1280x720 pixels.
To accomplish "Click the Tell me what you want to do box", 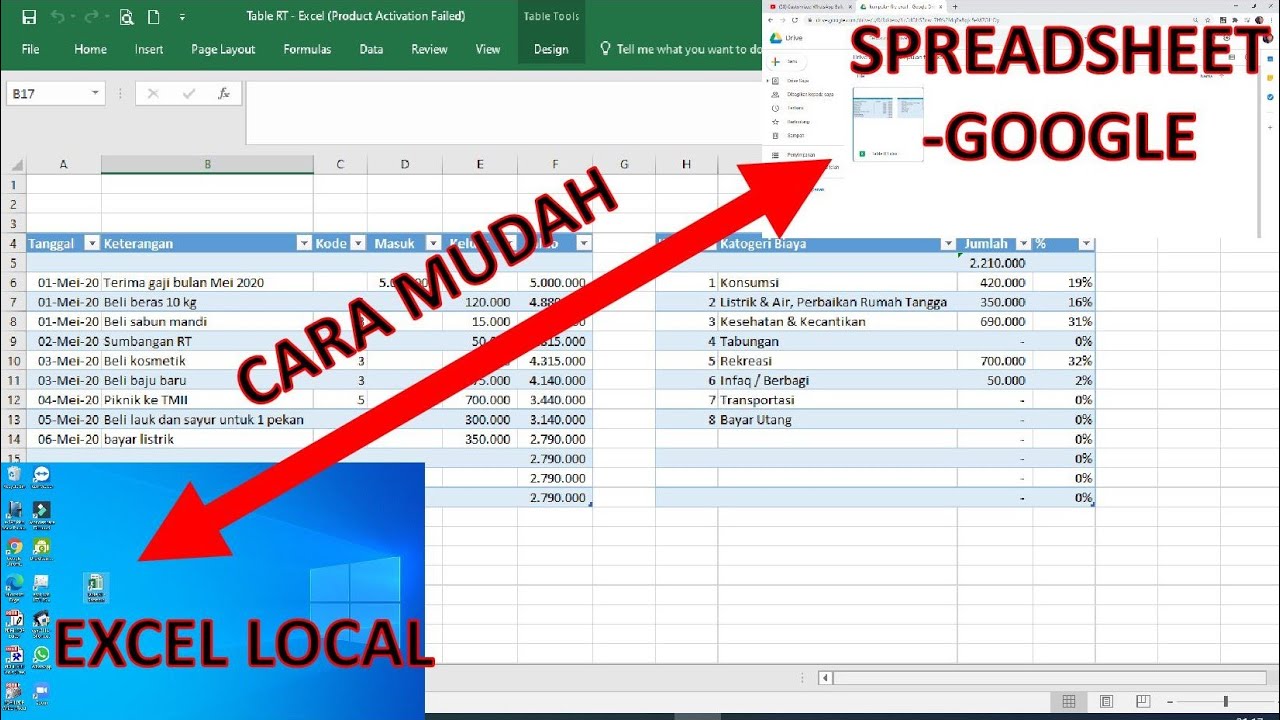I will click(680, 49).
